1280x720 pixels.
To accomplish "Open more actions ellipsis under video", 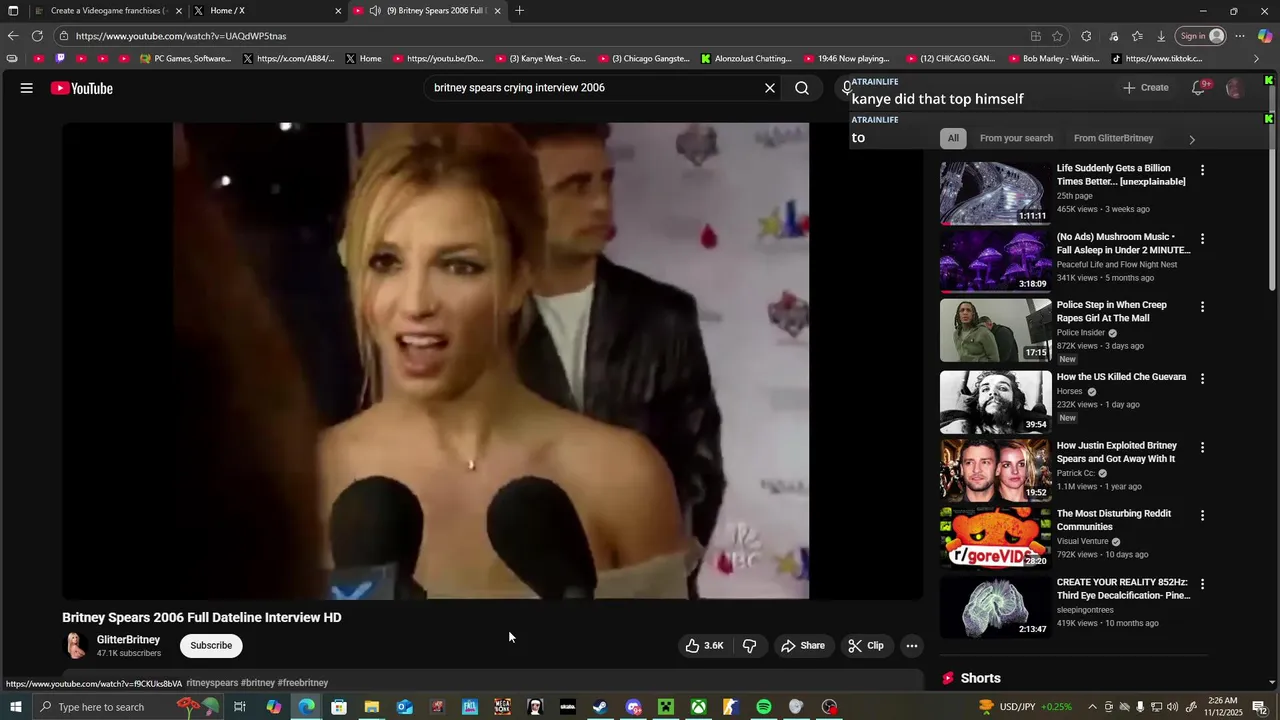I will click(x=912, y=646).
